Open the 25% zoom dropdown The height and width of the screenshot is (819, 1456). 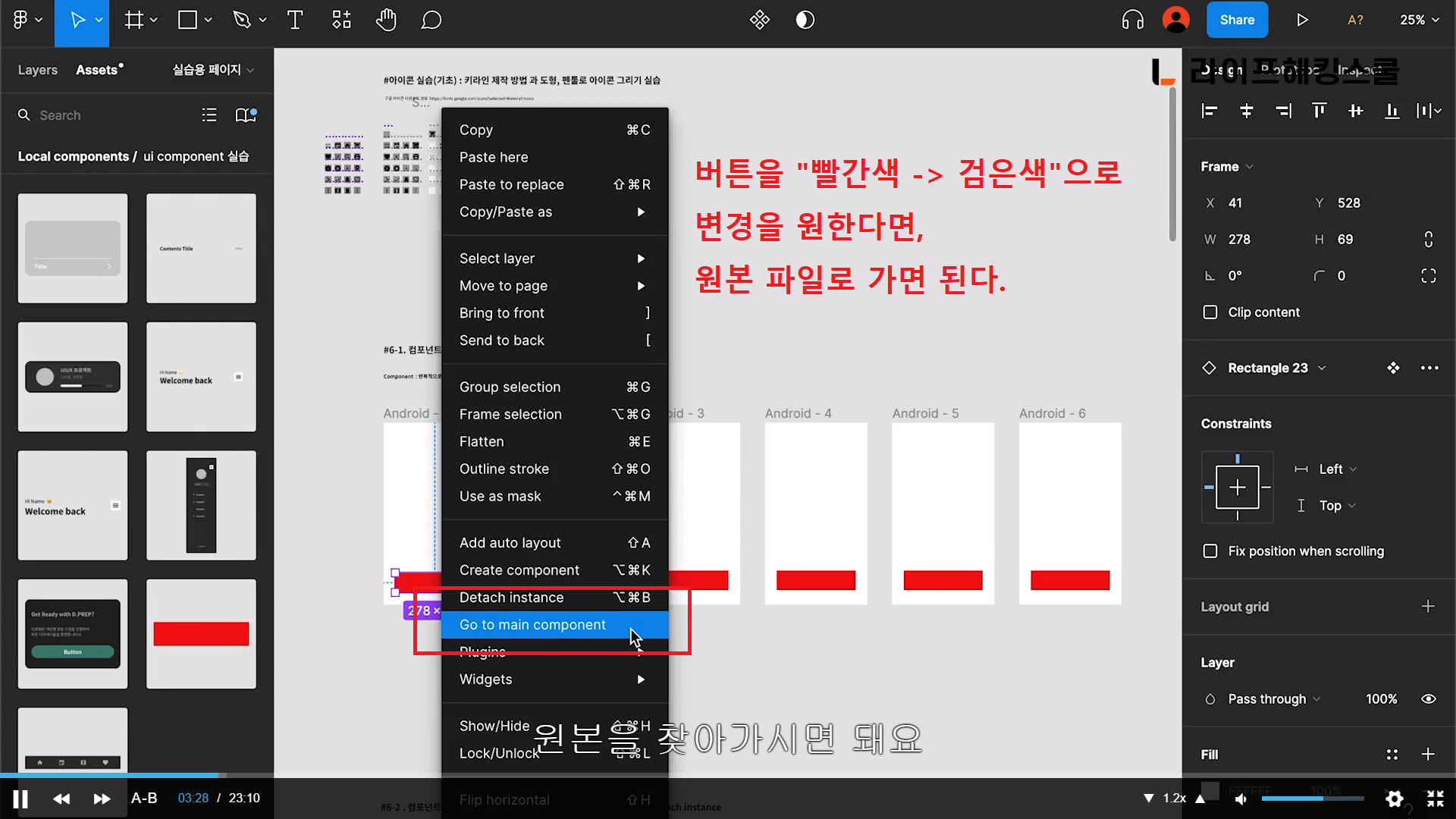[x=1419, y=20]
